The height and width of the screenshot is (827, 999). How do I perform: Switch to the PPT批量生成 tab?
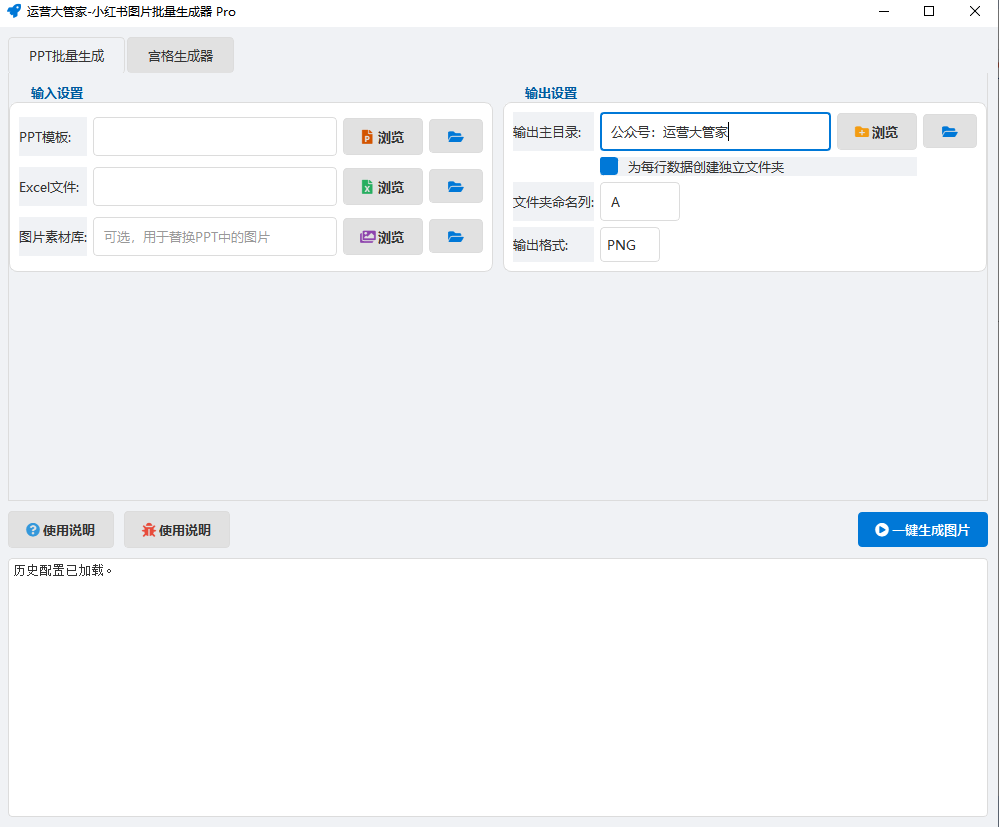(x=66, y=55)
